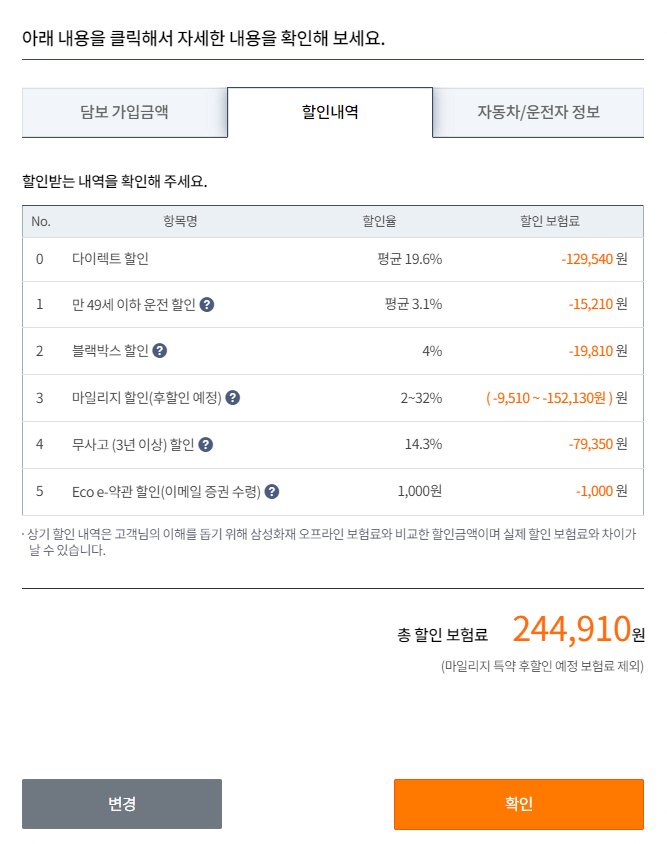
Task: Select the 블랙박스 할인 row
Action: point(110,351)
